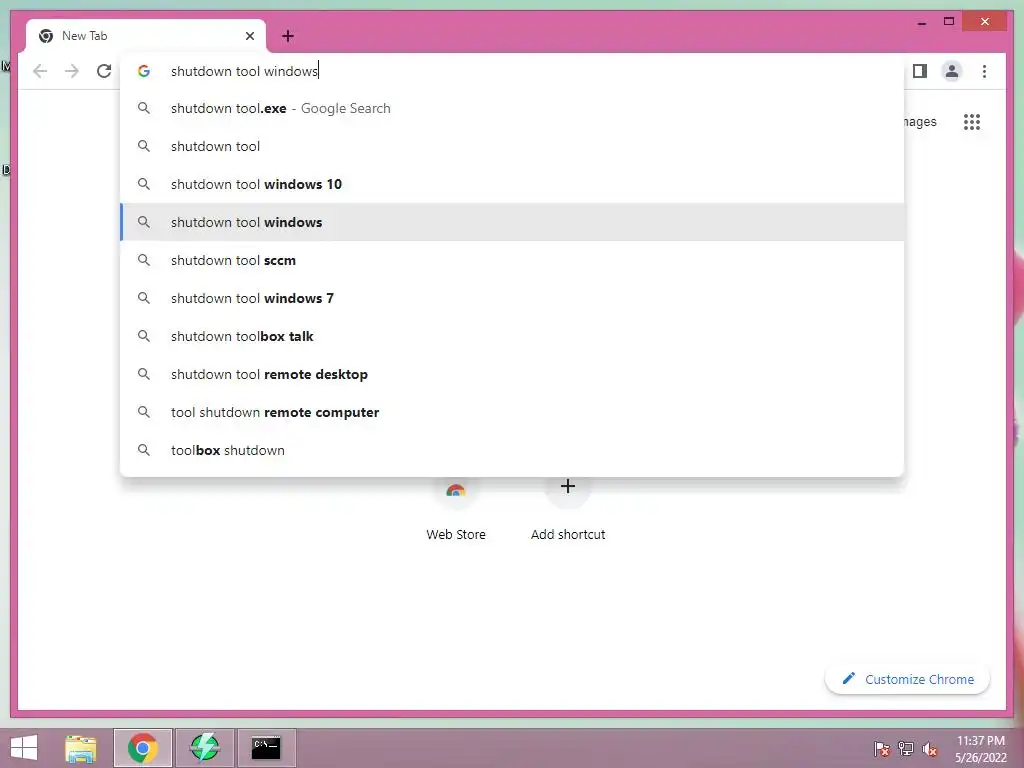Go back with the back arrow
The image size is (1024, 768).
(40, 71)
